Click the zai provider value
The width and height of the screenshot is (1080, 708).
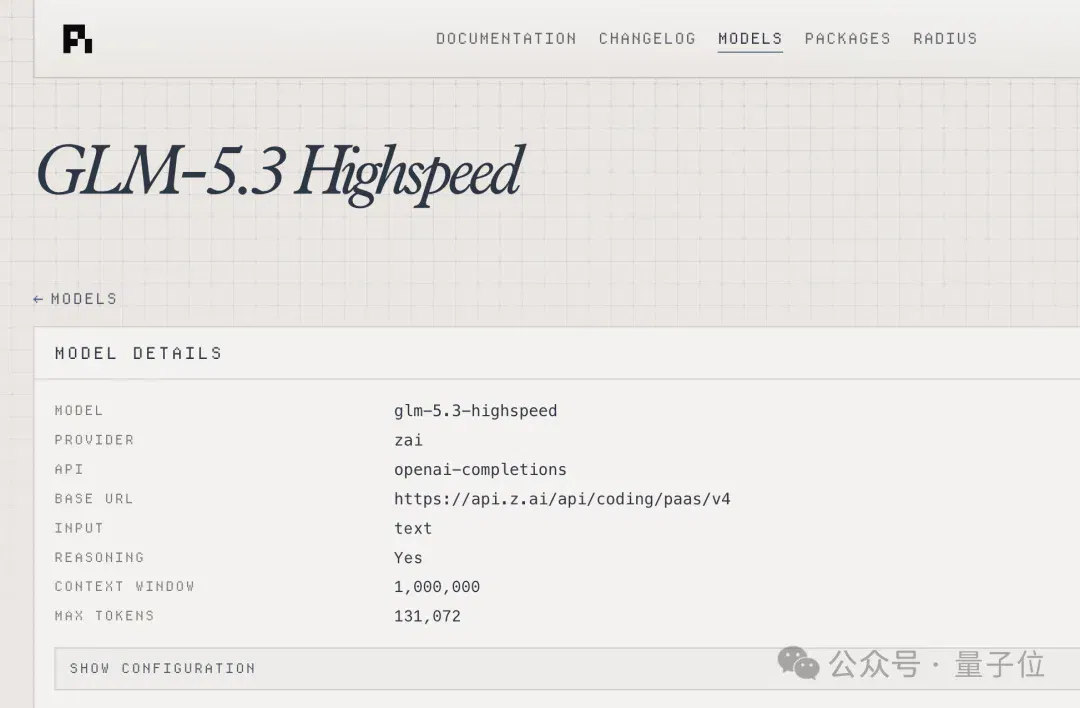(x=408, y=440)
